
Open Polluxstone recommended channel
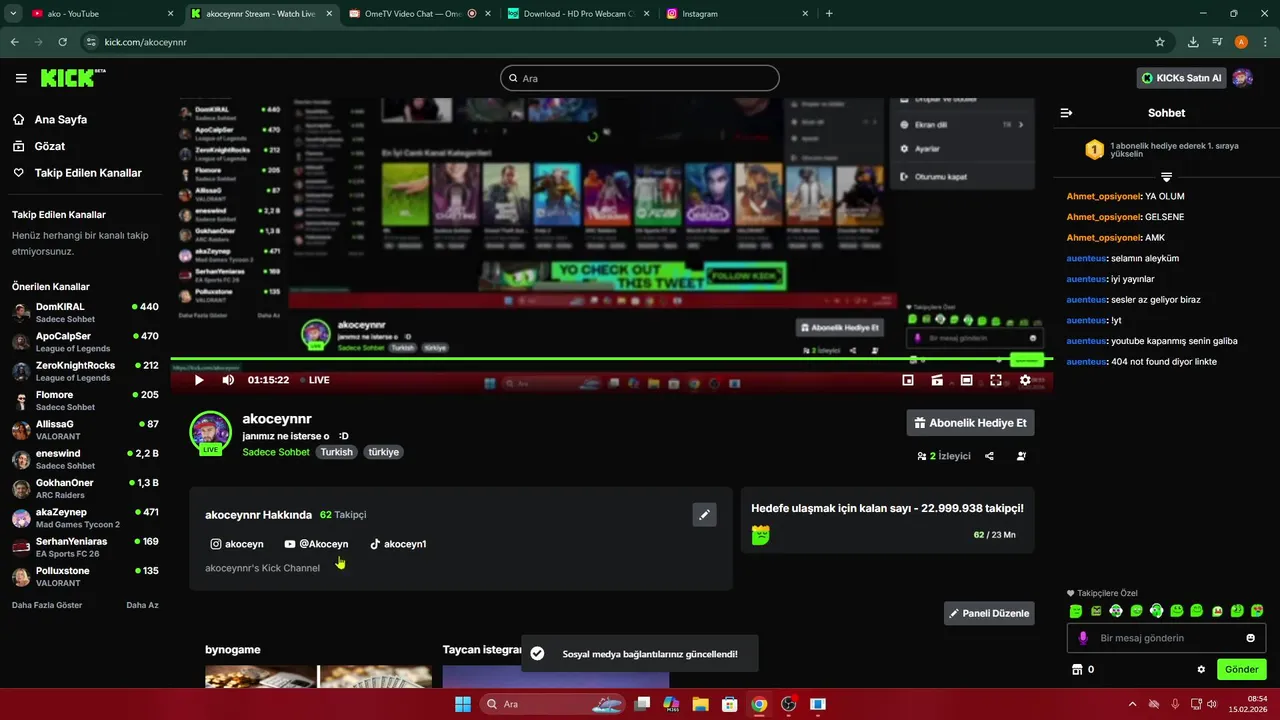pos(85,577)
